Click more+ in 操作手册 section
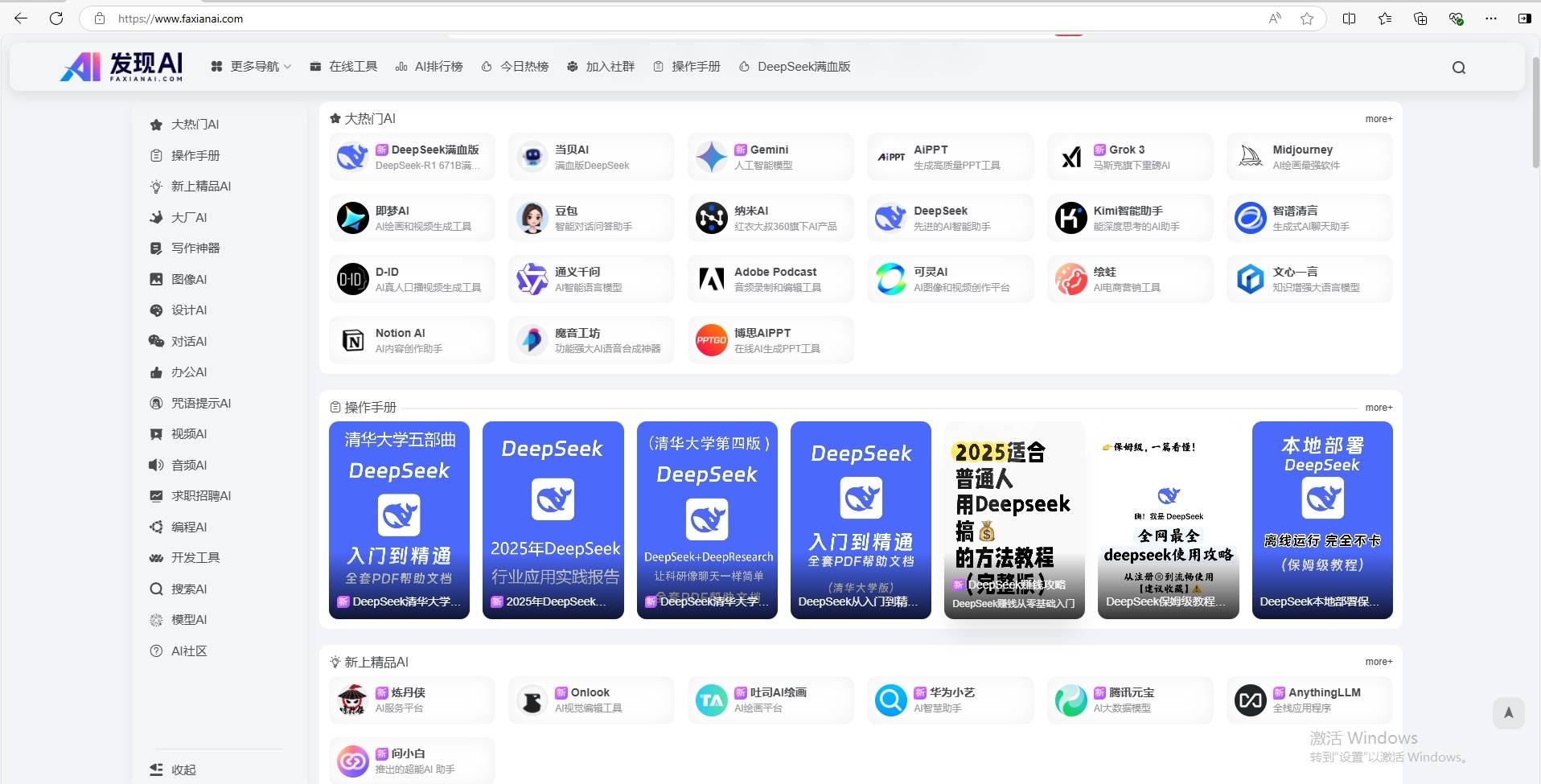The height and width of the screenshot is (784, 1541). 1379,408
